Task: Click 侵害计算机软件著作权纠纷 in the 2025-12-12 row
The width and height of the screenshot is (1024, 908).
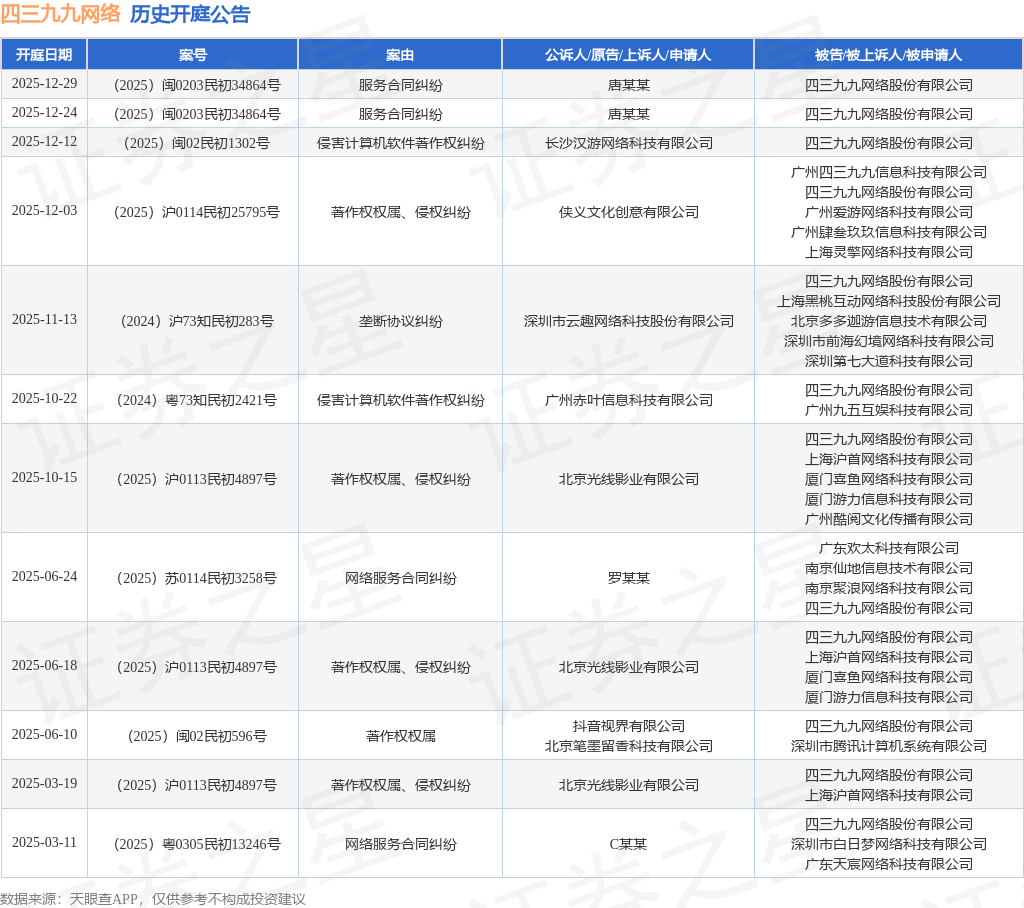Action: tap(400, 143)
